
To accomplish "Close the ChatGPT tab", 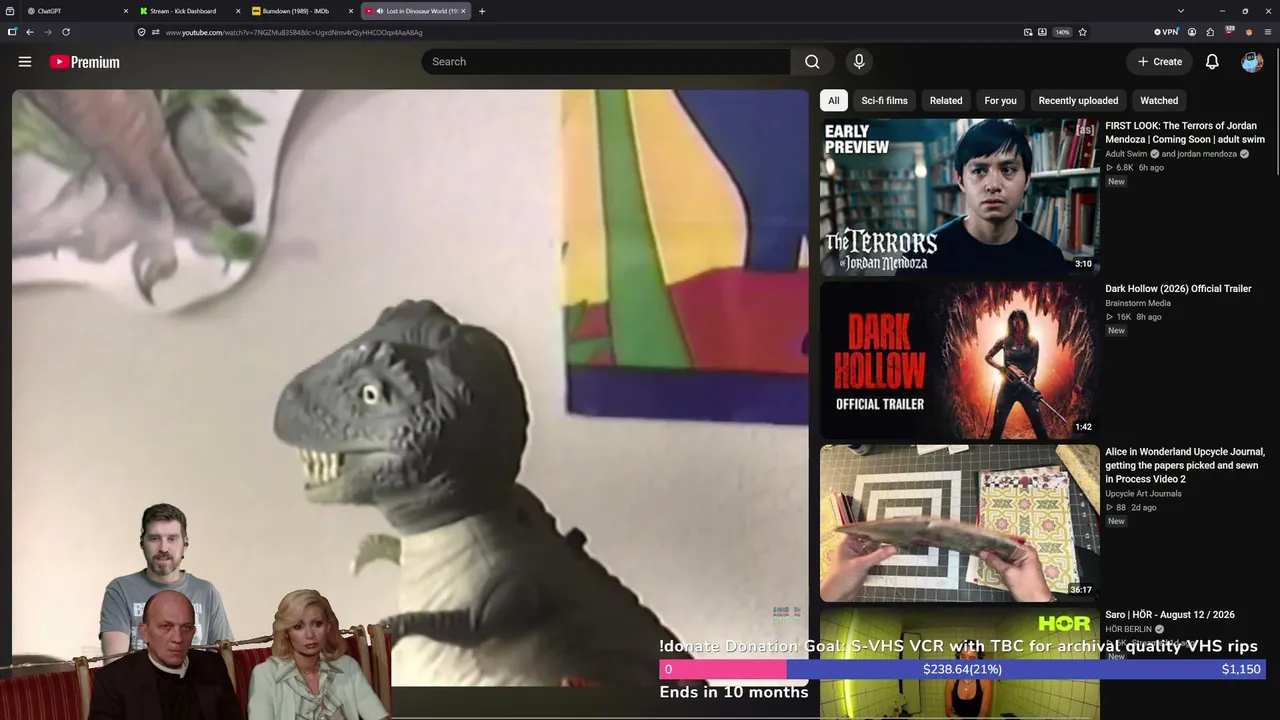I will [x=126, y=11].
